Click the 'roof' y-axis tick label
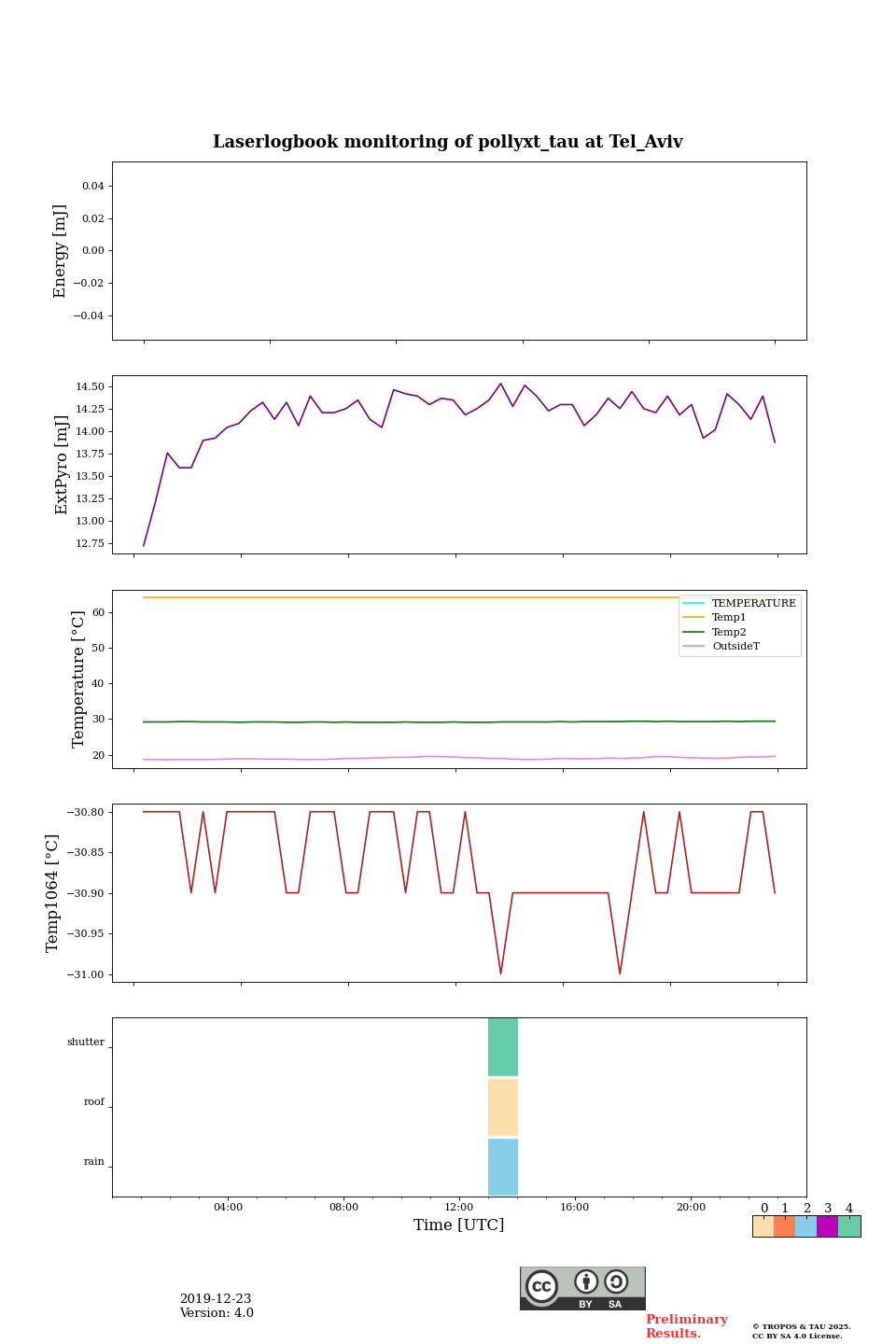Viewport: 896px width, 1344px height. coord(94,1102)
